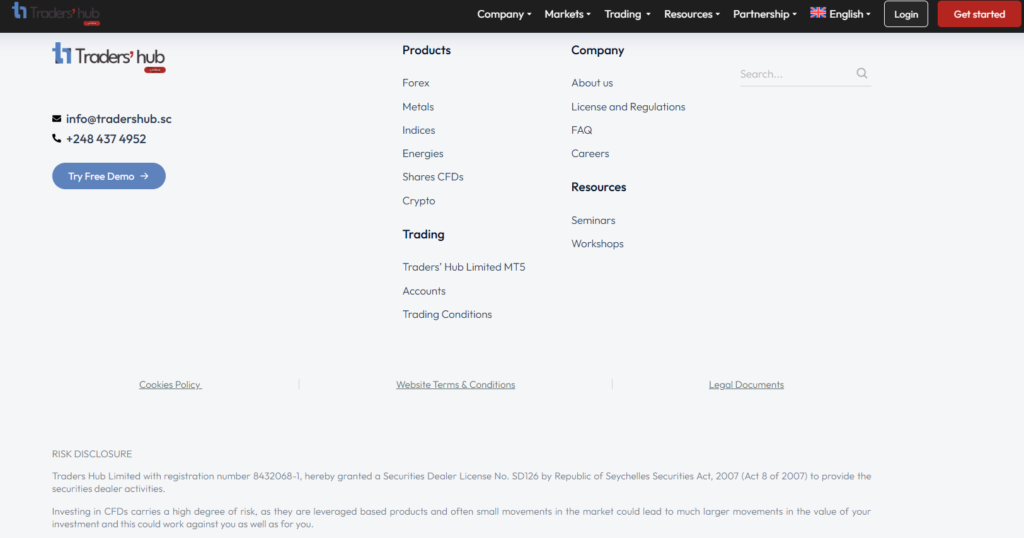Viewport: 1024px width, 538px height.
Task: Open the Energies link
Action: [423, 153]
